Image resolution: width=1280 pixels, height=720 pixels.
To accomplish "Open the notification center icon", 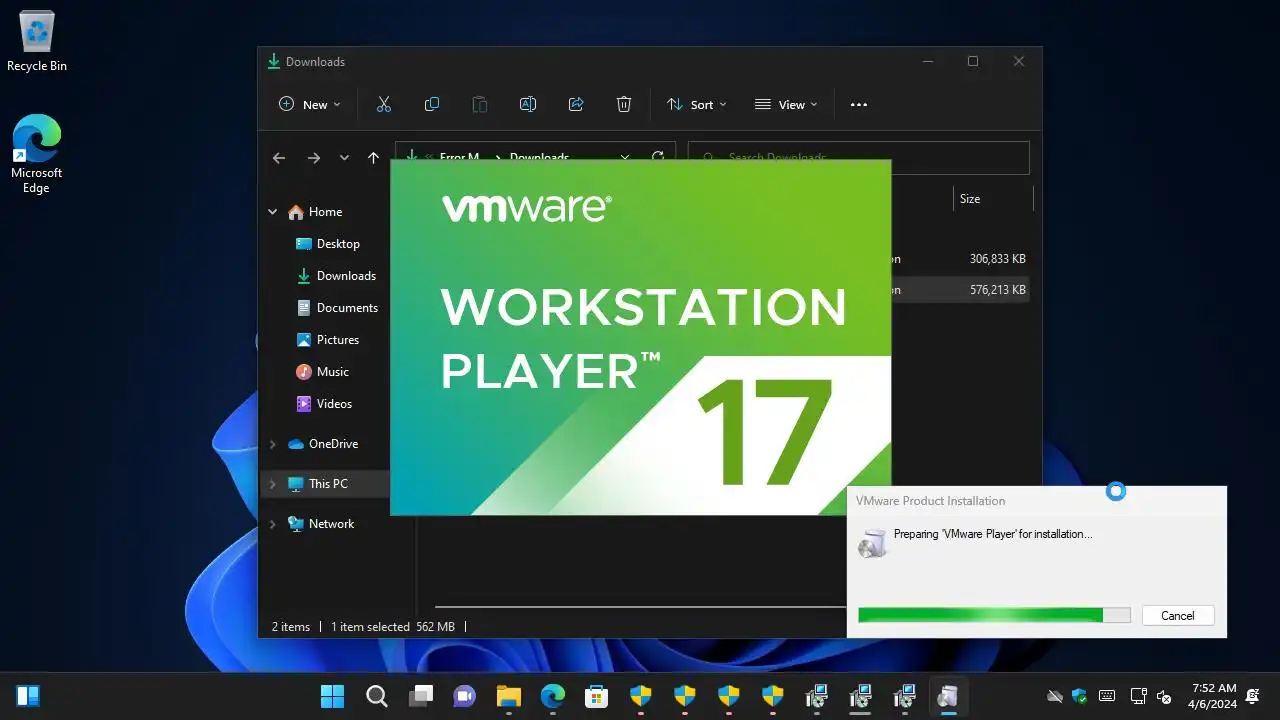I will 1253,696.
